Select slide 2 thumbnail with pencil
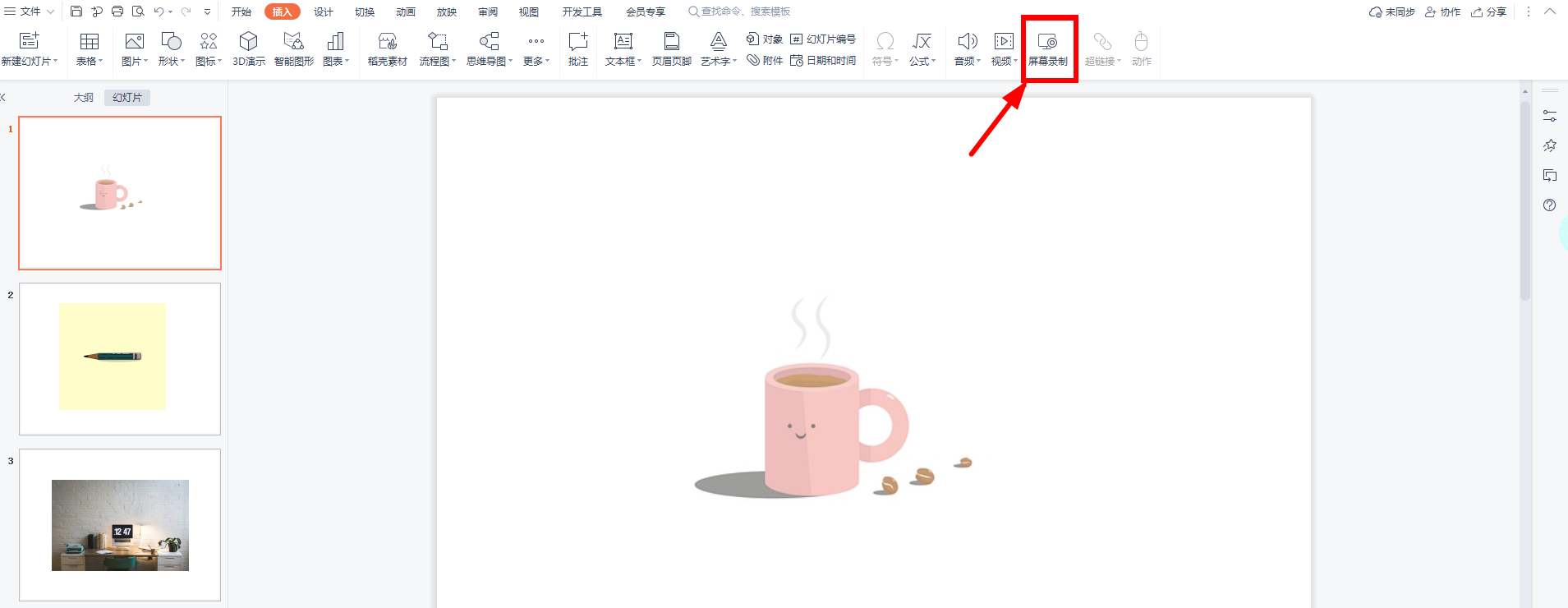 pos(120,359)
